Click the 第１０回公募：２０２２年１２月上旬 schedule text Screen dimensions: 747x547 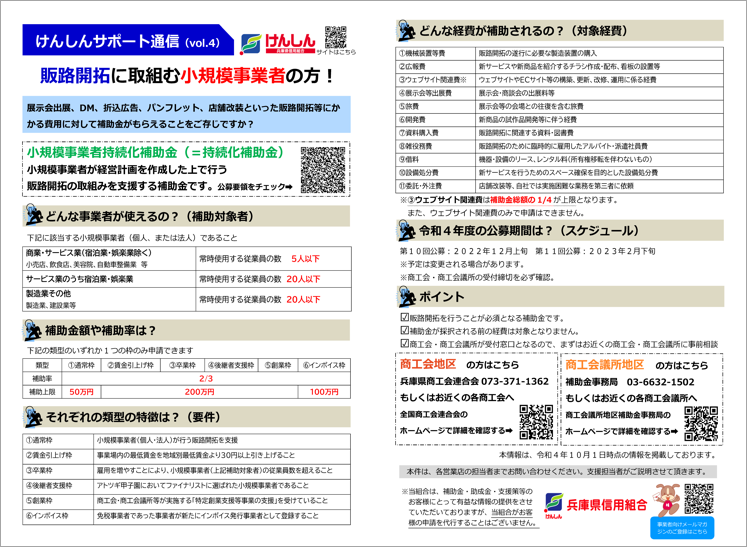[x=463, y=251]
